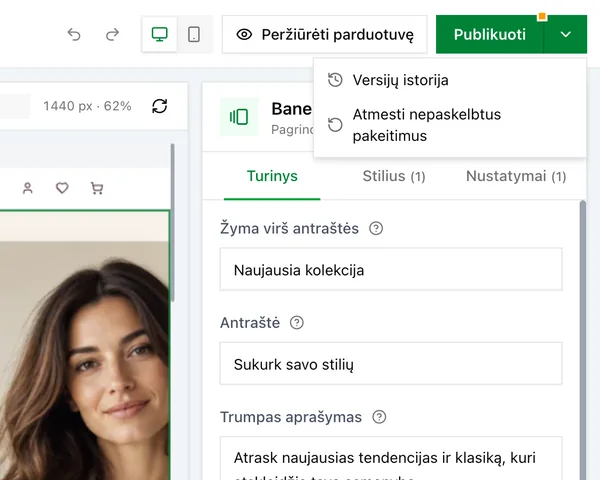Click the banner block icon
The height and width of the screenshot is (480, 600).
239,117
